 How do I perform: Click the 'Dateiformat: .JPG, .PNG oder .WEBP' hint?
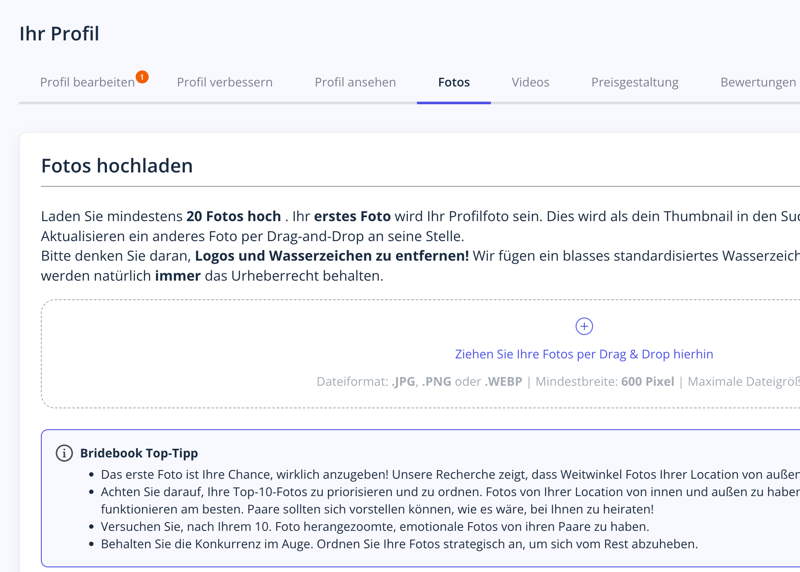[419, 382]
